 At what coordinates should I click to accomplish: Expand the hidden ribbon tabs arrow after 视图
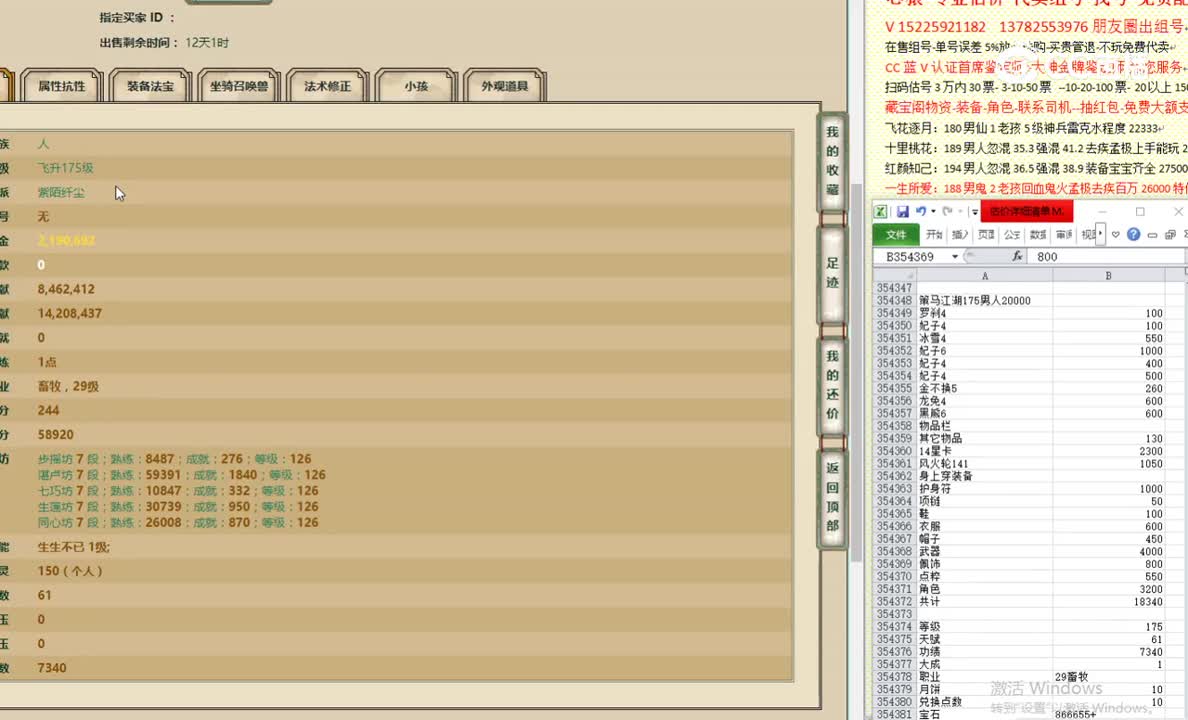pyautogui.click(x=1100, y=234)
